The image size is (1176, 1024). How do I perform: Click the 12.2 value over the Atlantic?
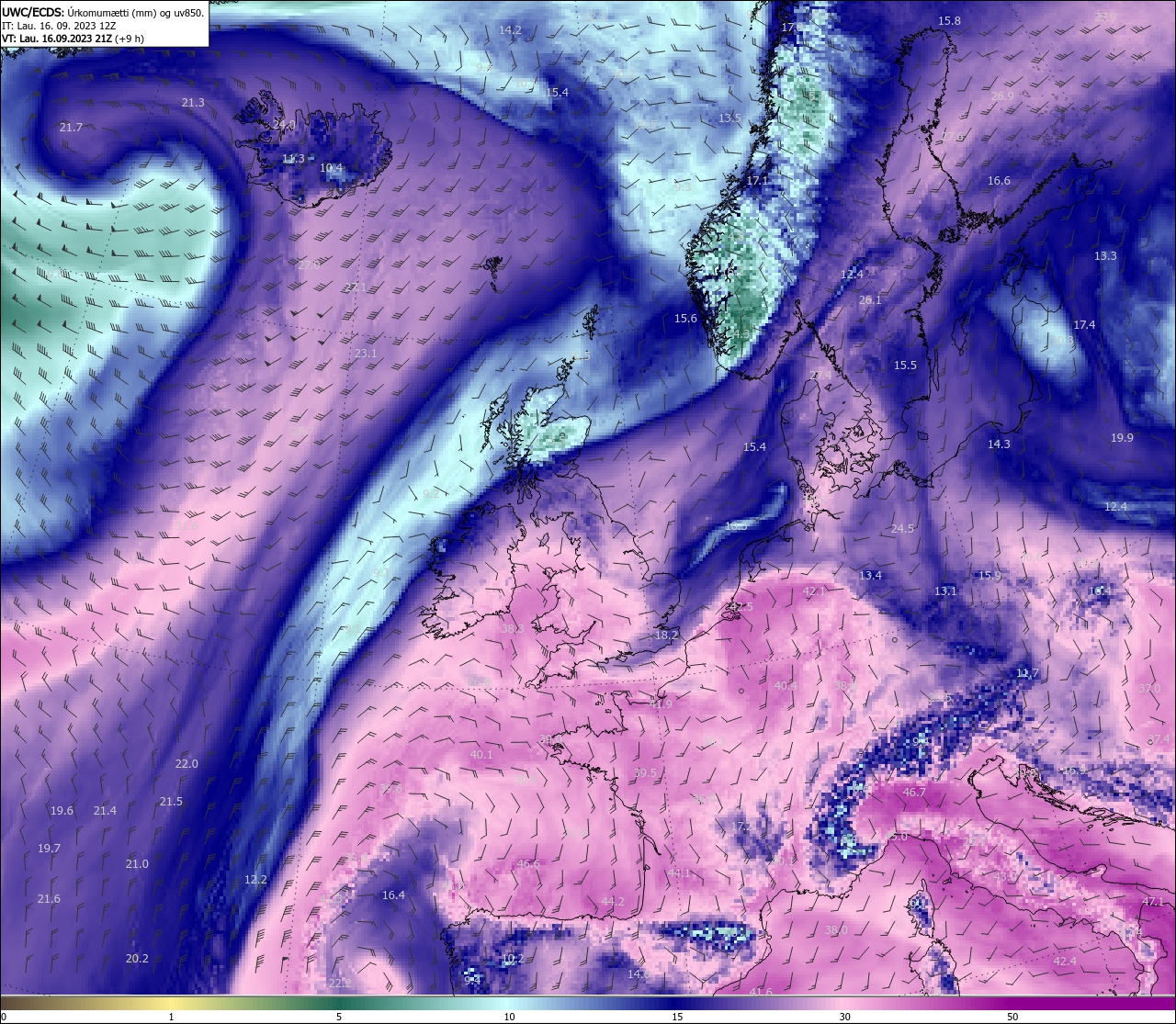(255, 880)
